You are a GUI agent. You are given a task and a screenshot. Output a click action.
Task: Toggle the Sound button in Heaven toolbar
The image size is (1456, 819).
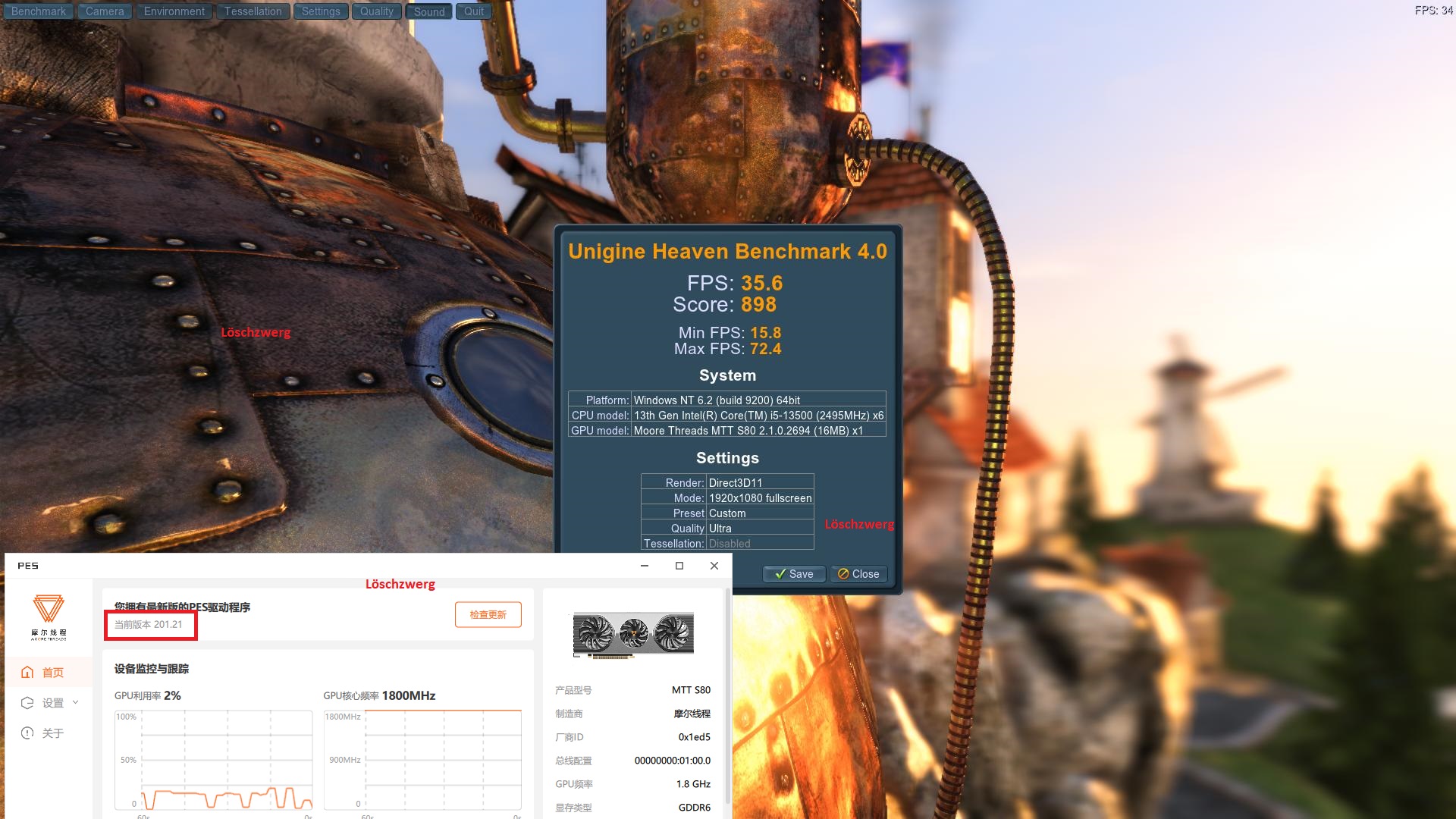(429, 11)
